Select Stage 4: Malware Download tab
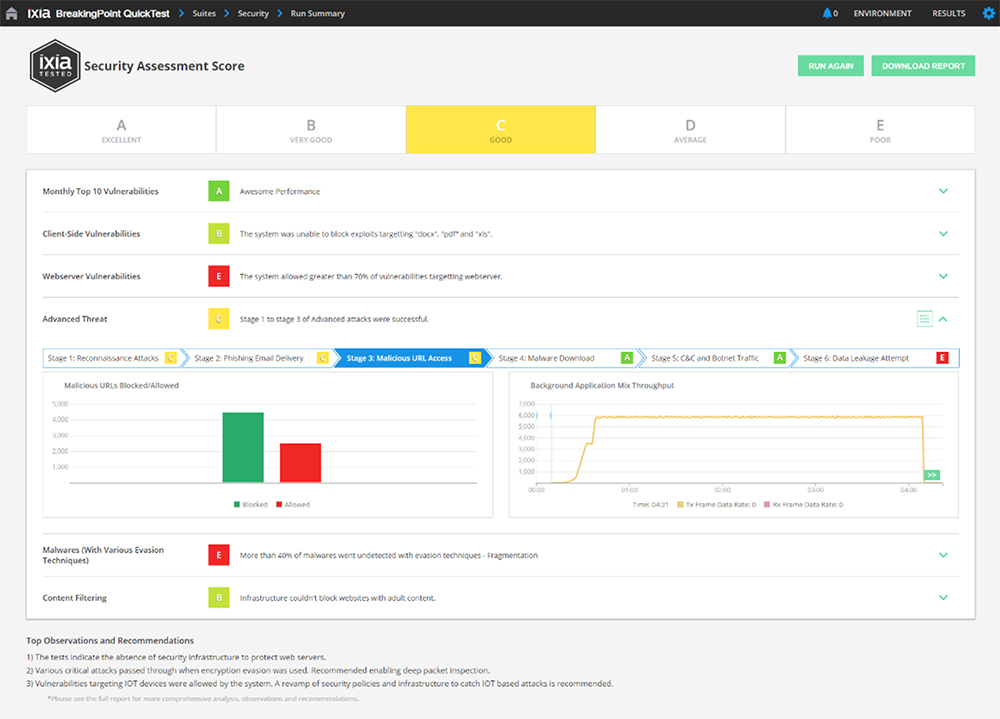This screenshot has width=1000, height=719. coord(562,358)
